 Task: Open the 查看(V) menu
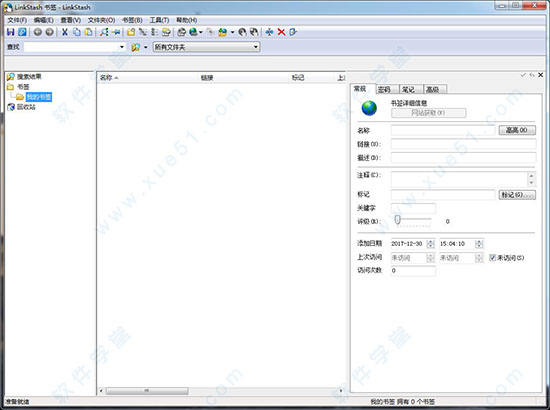[71, 20]
